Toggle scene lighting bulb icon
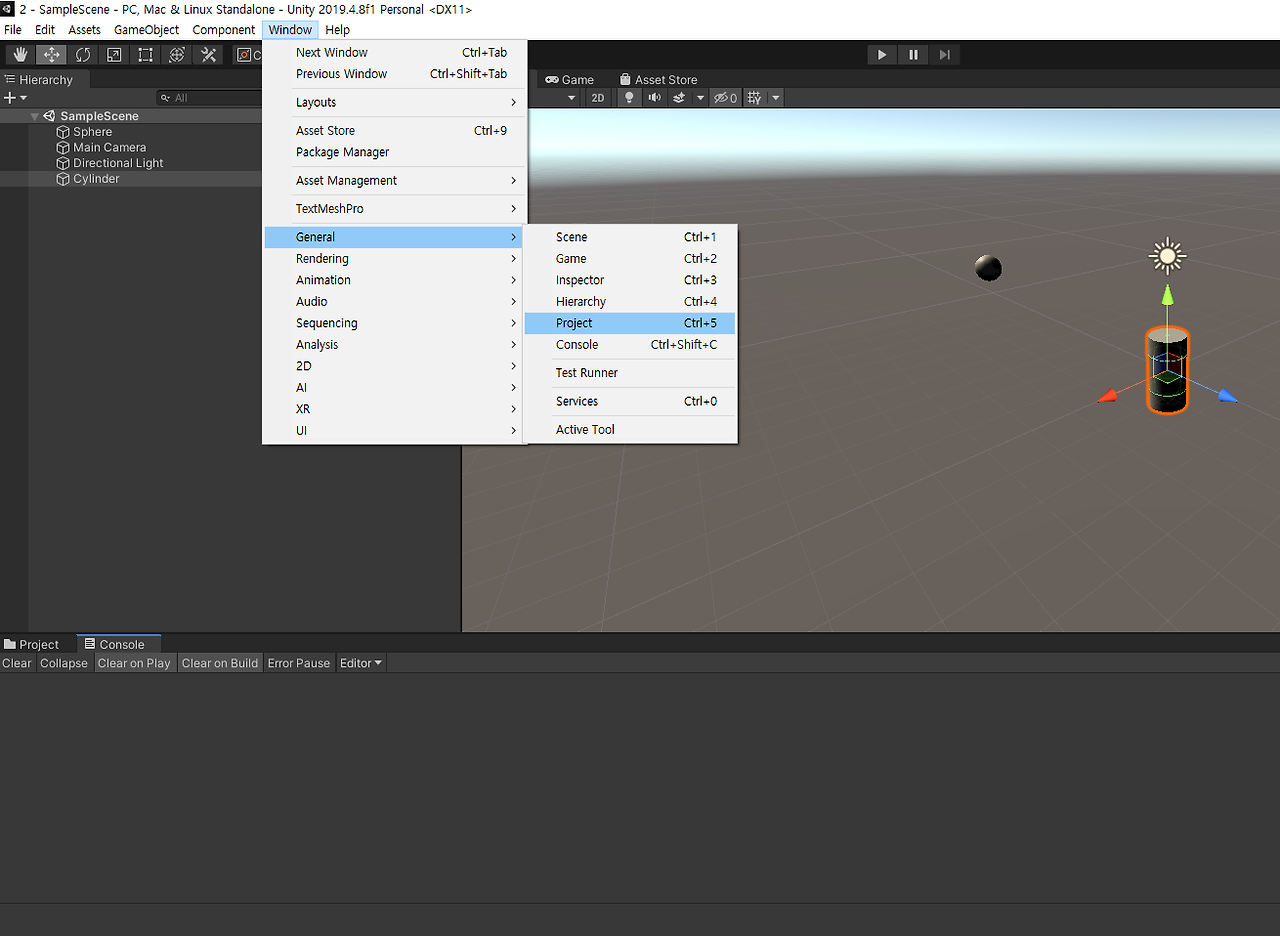 tap(628, 98)
